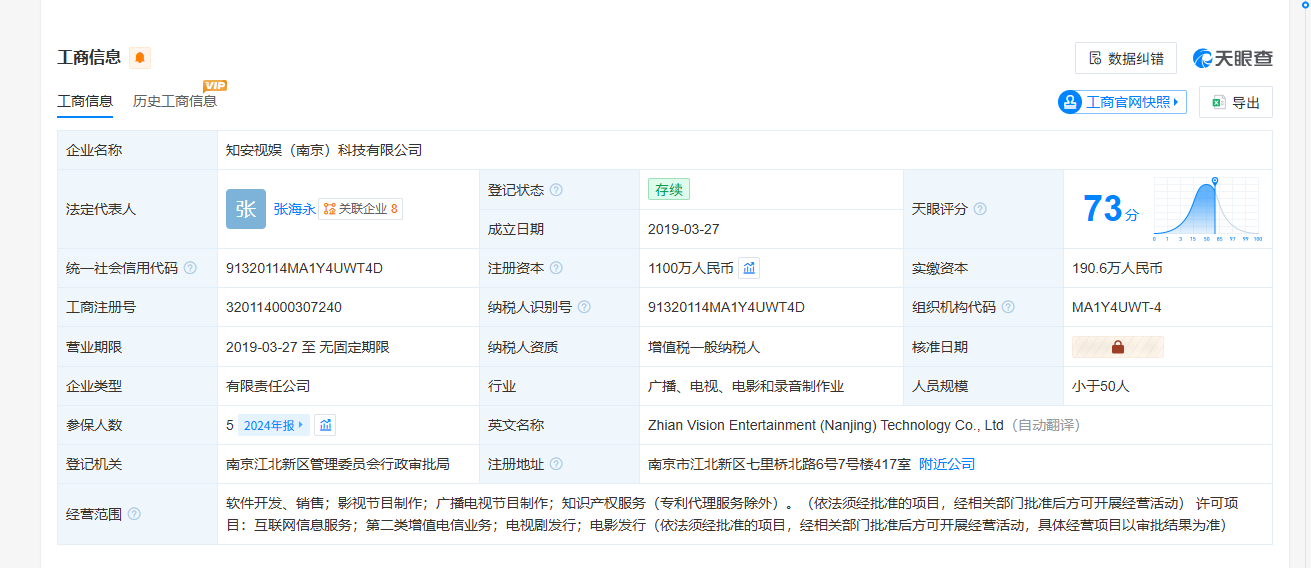Click the 存续 status tag
The image size is (1311, 568).
coord(669,189)
